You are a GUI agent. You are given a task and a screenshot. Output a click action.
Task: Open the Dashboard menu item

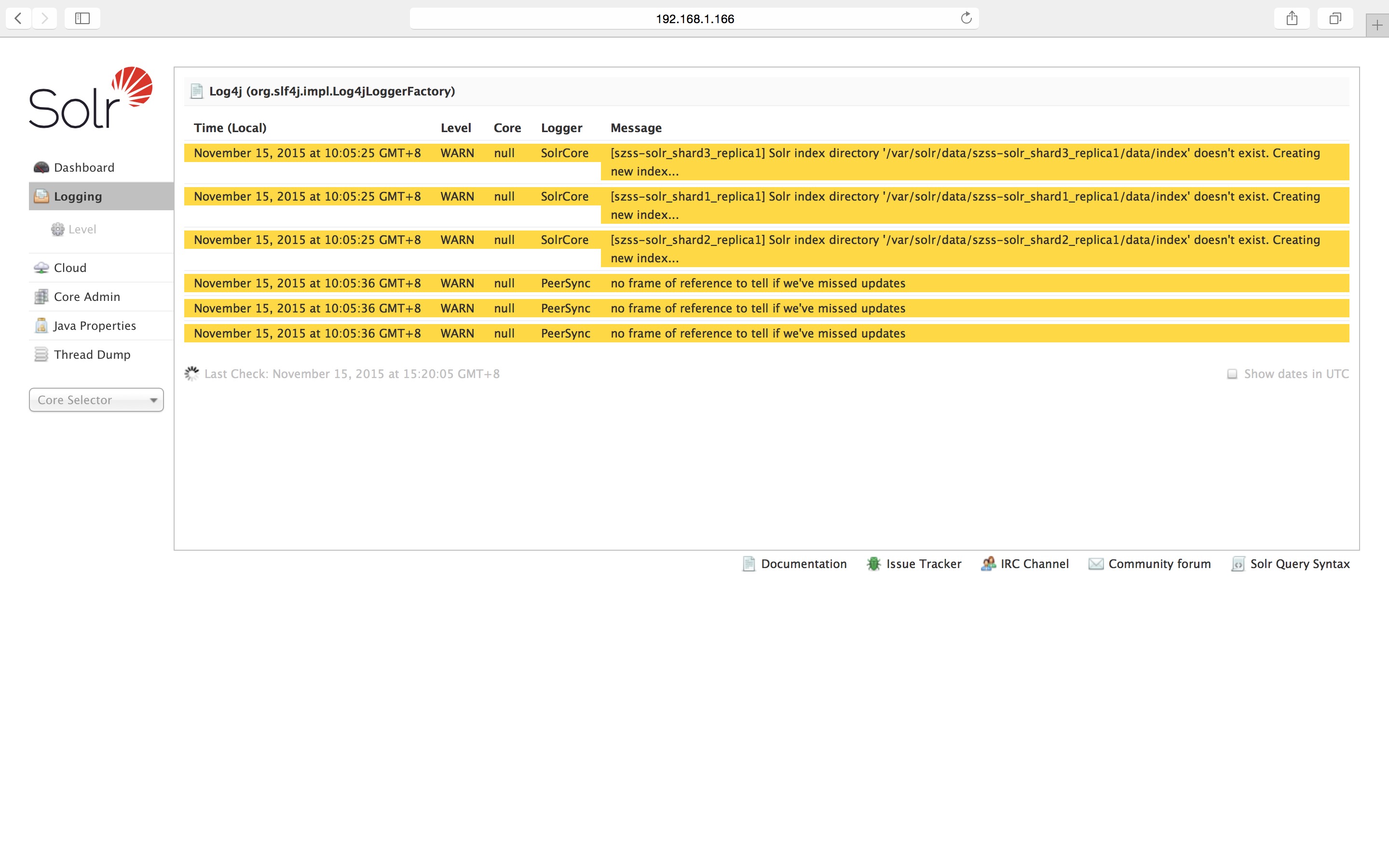pyautogui.click(x=101, y=168)
